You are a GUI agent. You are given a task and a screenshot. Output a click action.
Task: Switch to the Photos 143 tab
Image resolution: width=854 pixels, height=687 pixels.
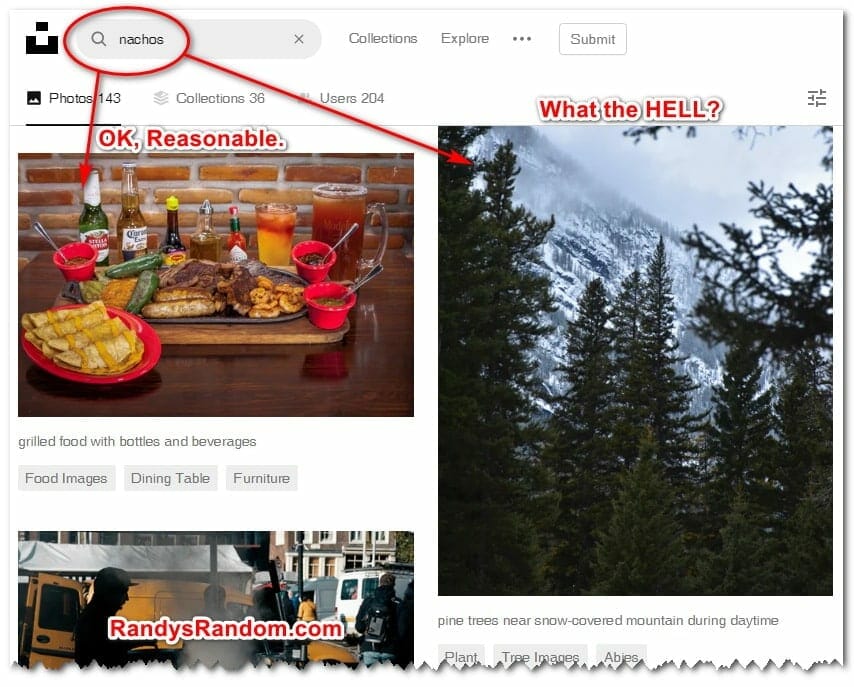pos(74,99)
